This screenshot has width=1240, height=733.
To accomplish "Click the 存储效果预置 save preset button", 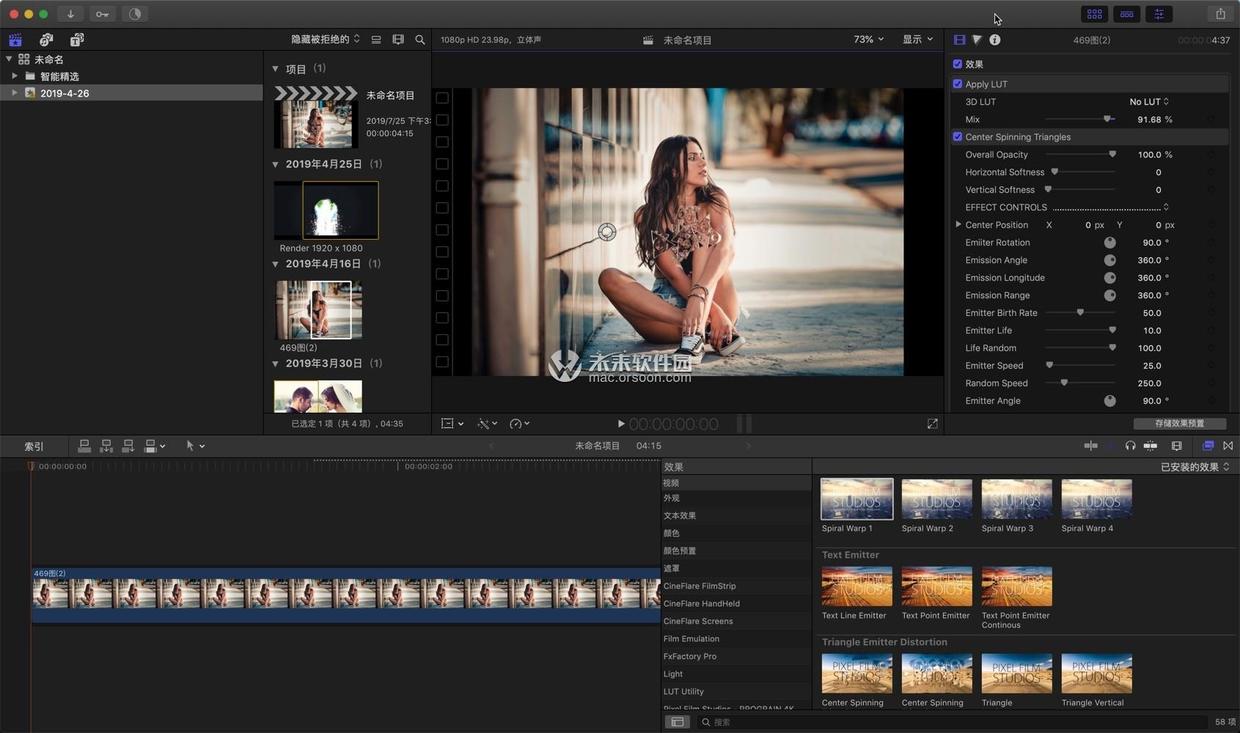I will [x=1179, y=424].
